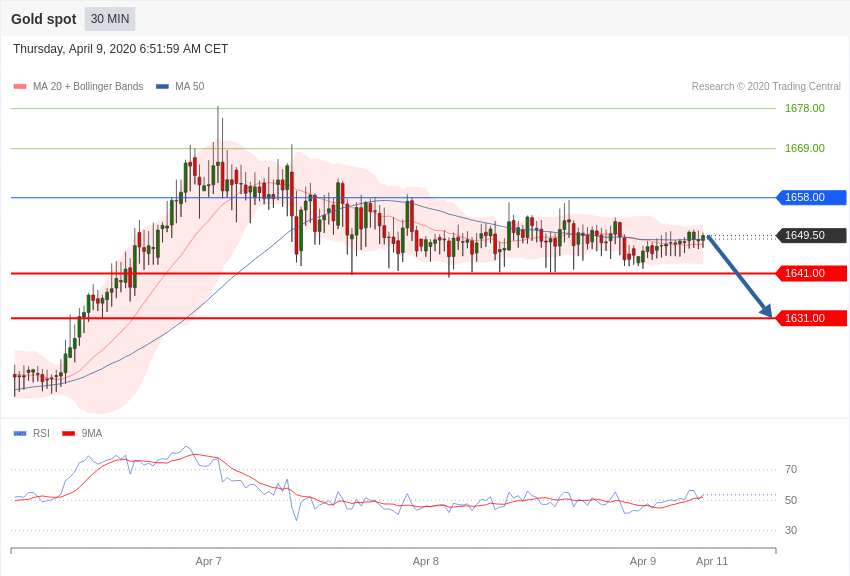
Task: Click the Research © 2020 Trading Central credit
Action: point(766,86)
